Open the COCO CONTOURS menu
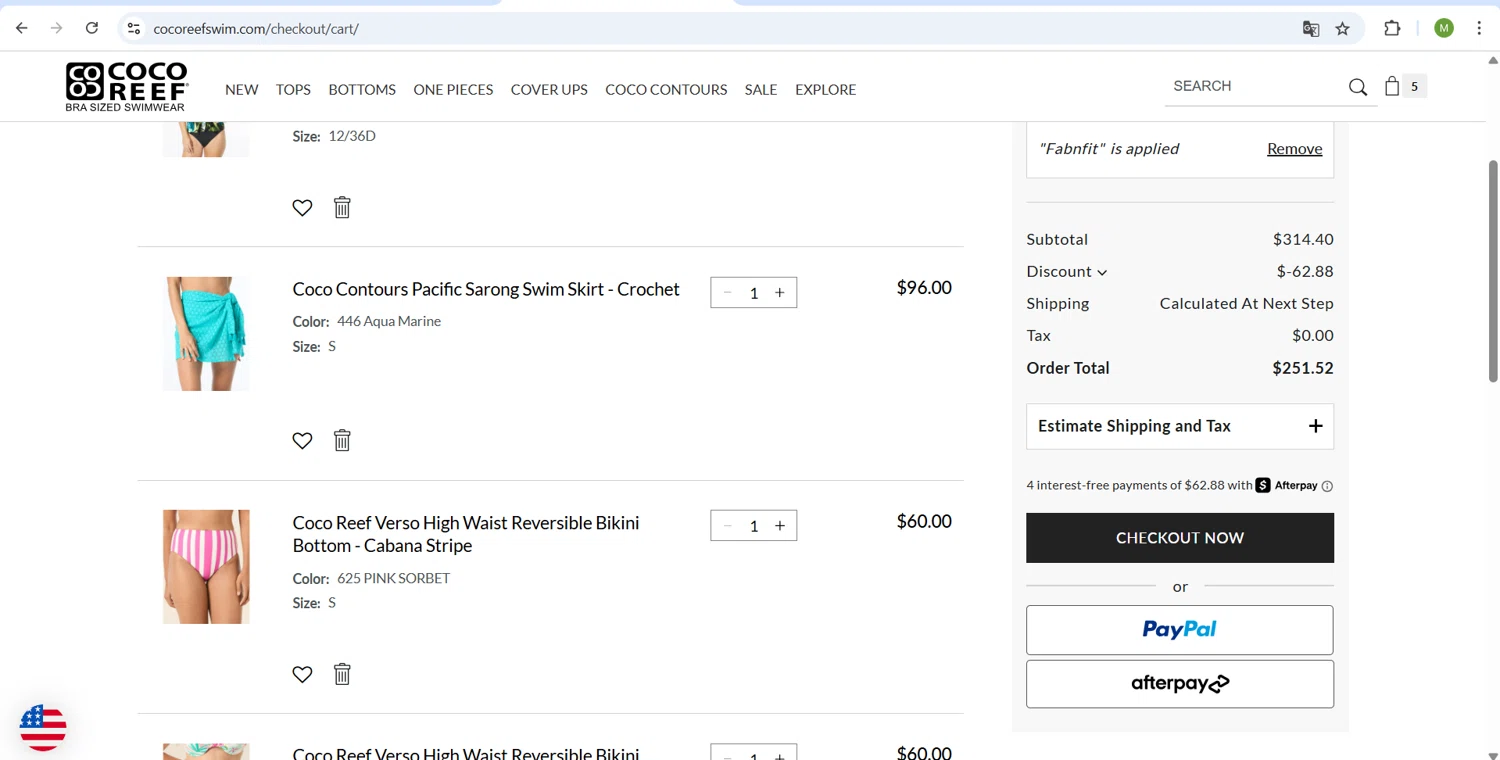The height and width of the screenshot is (760, 1500). click(666, 89)
